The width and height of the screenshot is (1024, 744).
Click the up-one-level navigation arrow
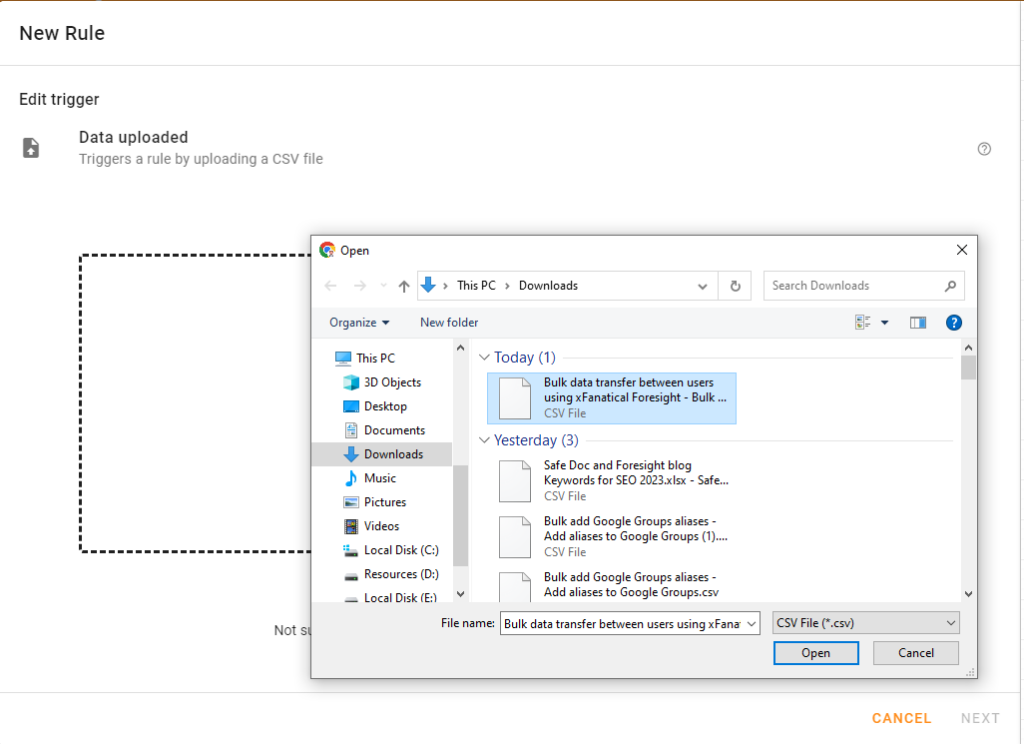click(402, 285)
